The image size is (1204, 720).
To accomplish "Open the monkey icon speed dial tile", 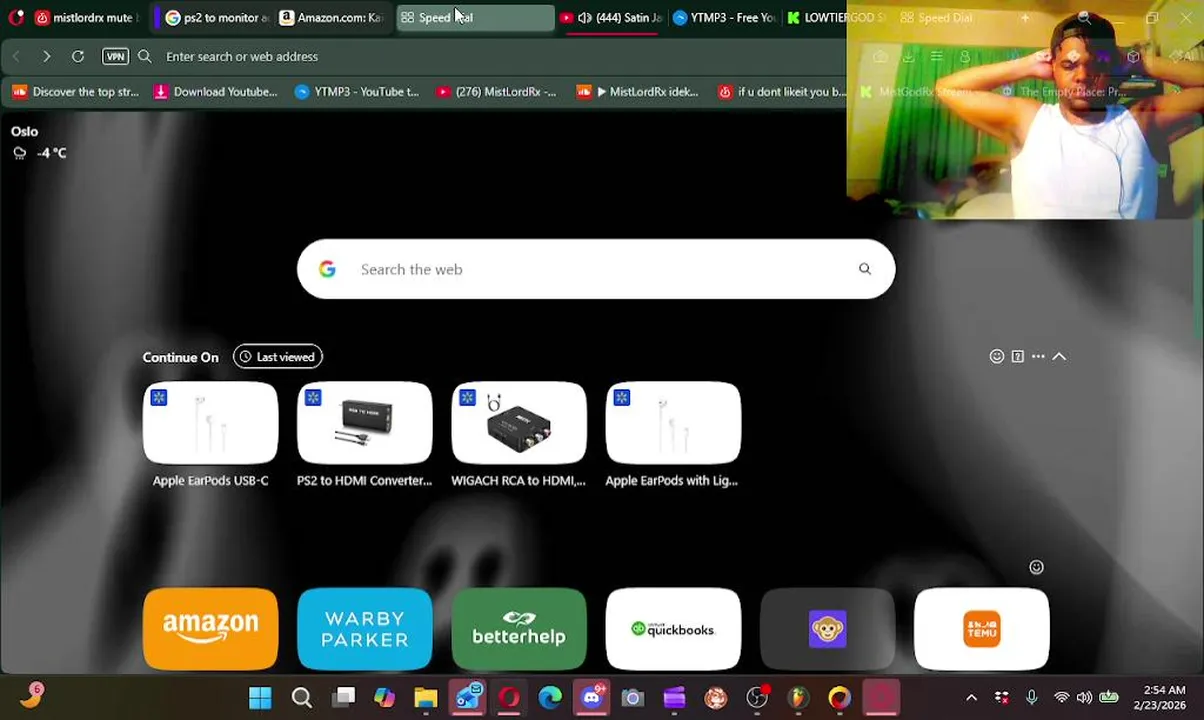I will click(827, 629).
